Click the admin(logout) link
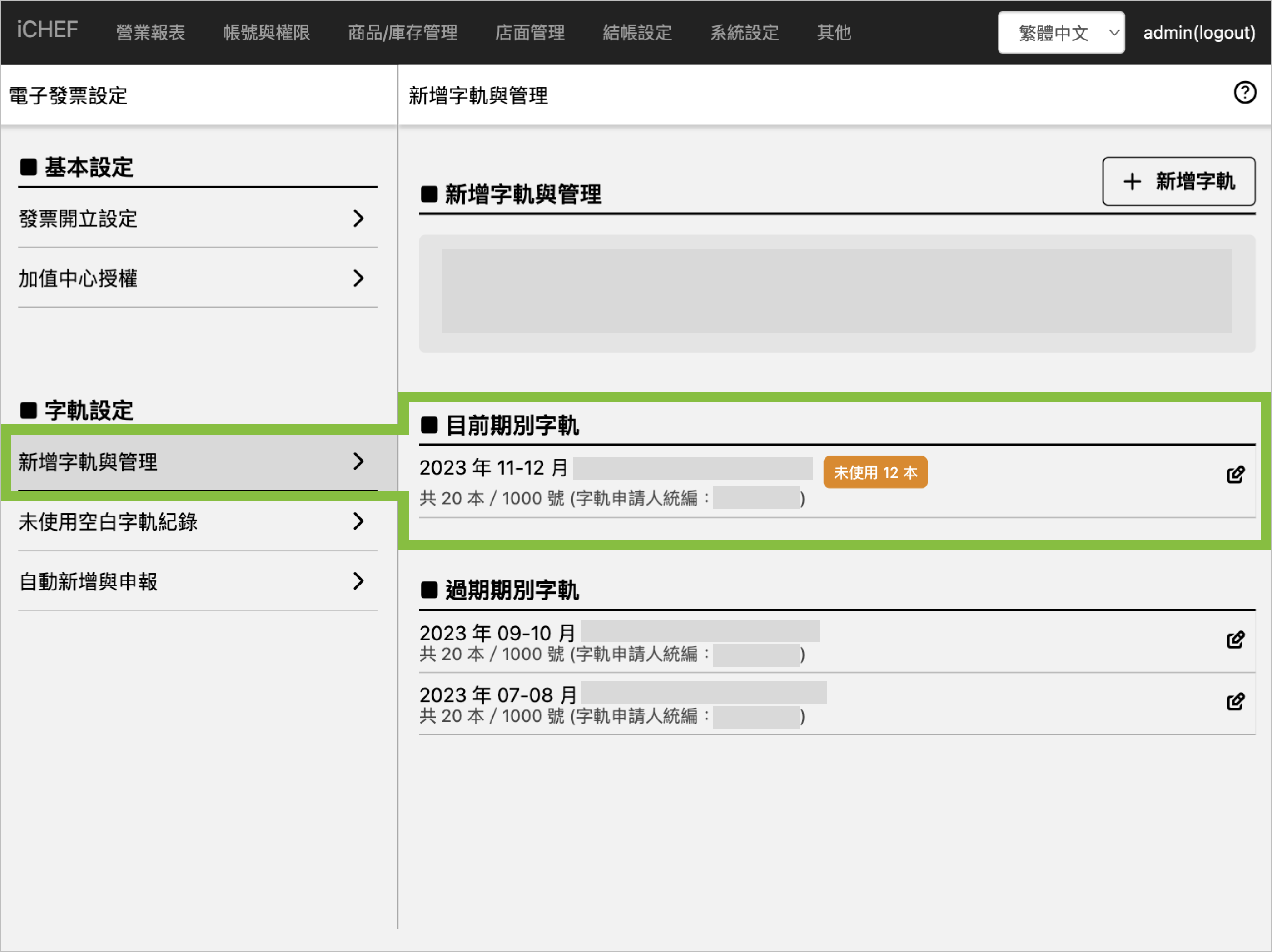The height and width of the screenshot is (952, 1272). coord(1198,33)
